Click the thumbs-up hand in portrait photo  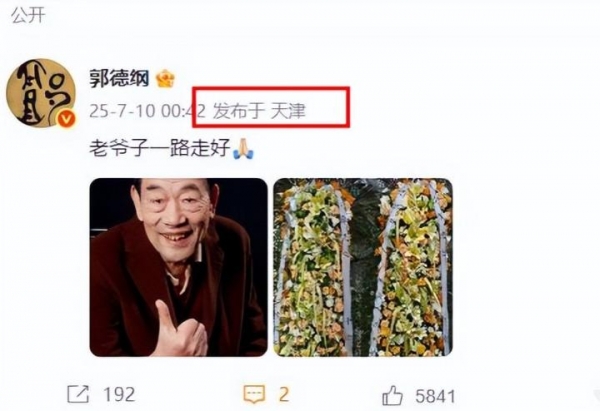click(181, 331)
